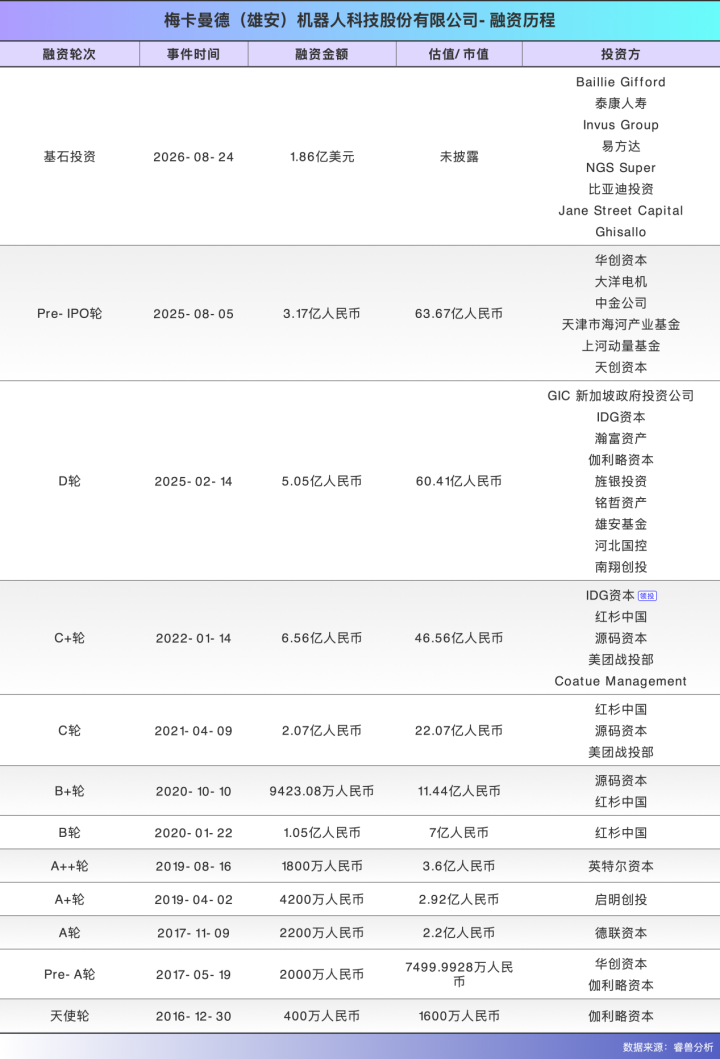
Task: Click investor 天津市海河产业基金
Action: click(x=621, y=325)
